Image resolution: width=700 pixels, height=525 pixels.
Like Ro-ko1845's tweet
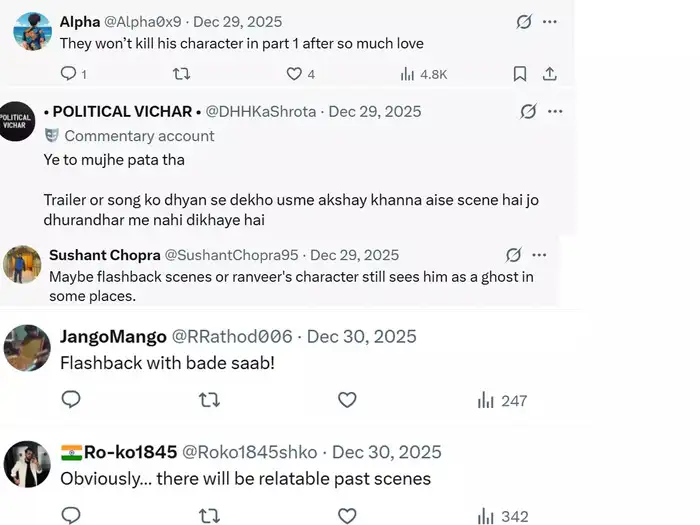point(347,516)
